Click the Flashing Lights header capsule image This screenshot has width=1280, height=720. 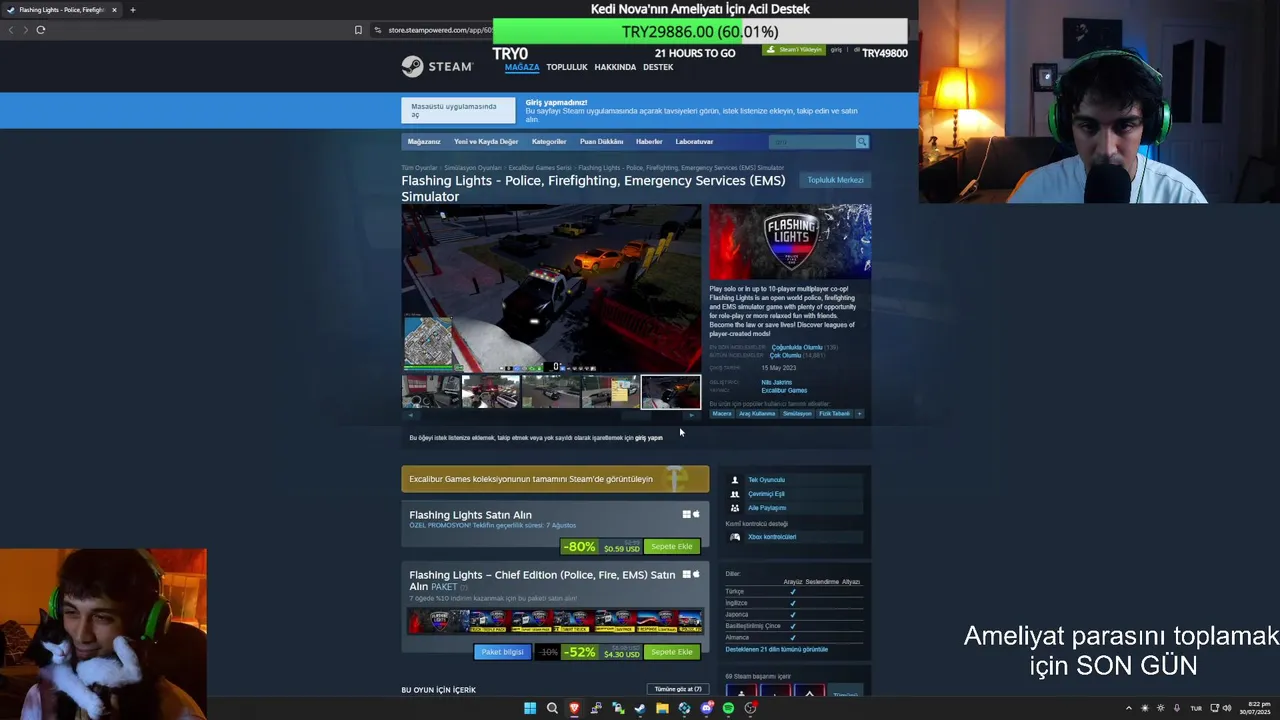(x=790, y=242)
